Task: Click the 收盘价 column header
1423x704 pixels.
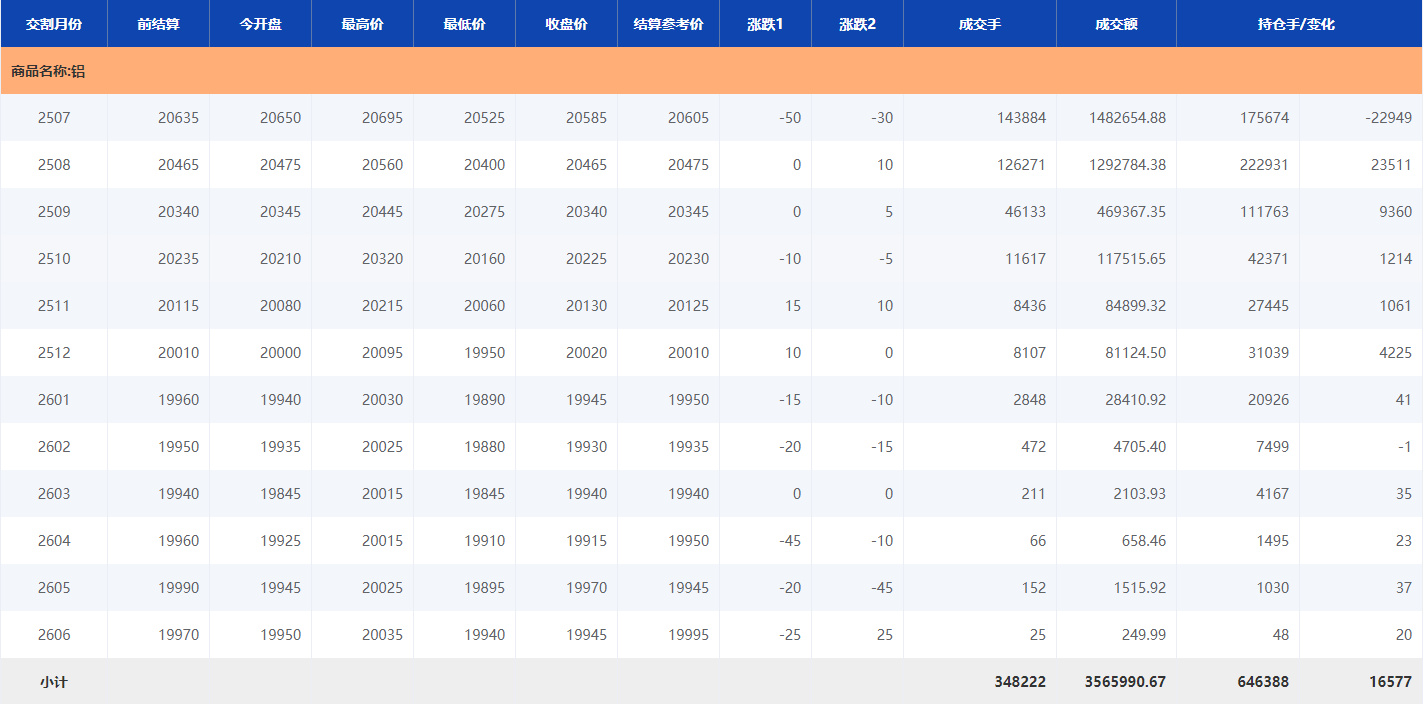Action: [x=566, y=24]
